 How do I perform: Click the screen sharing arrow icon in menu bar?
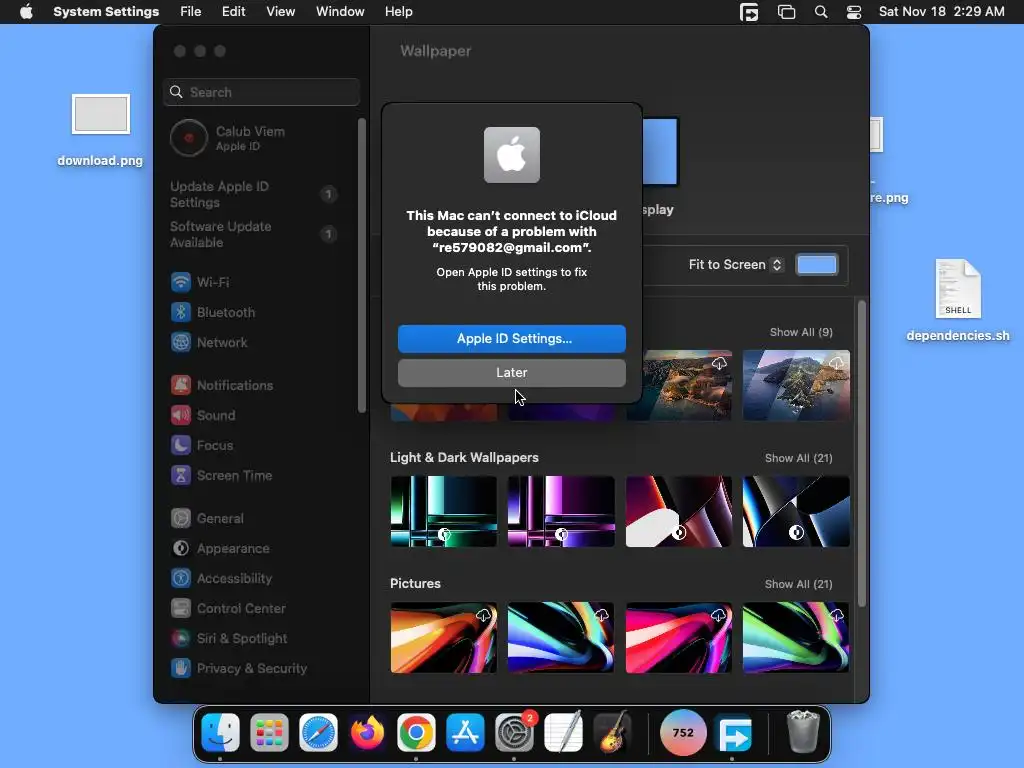(x=749, y=12)
